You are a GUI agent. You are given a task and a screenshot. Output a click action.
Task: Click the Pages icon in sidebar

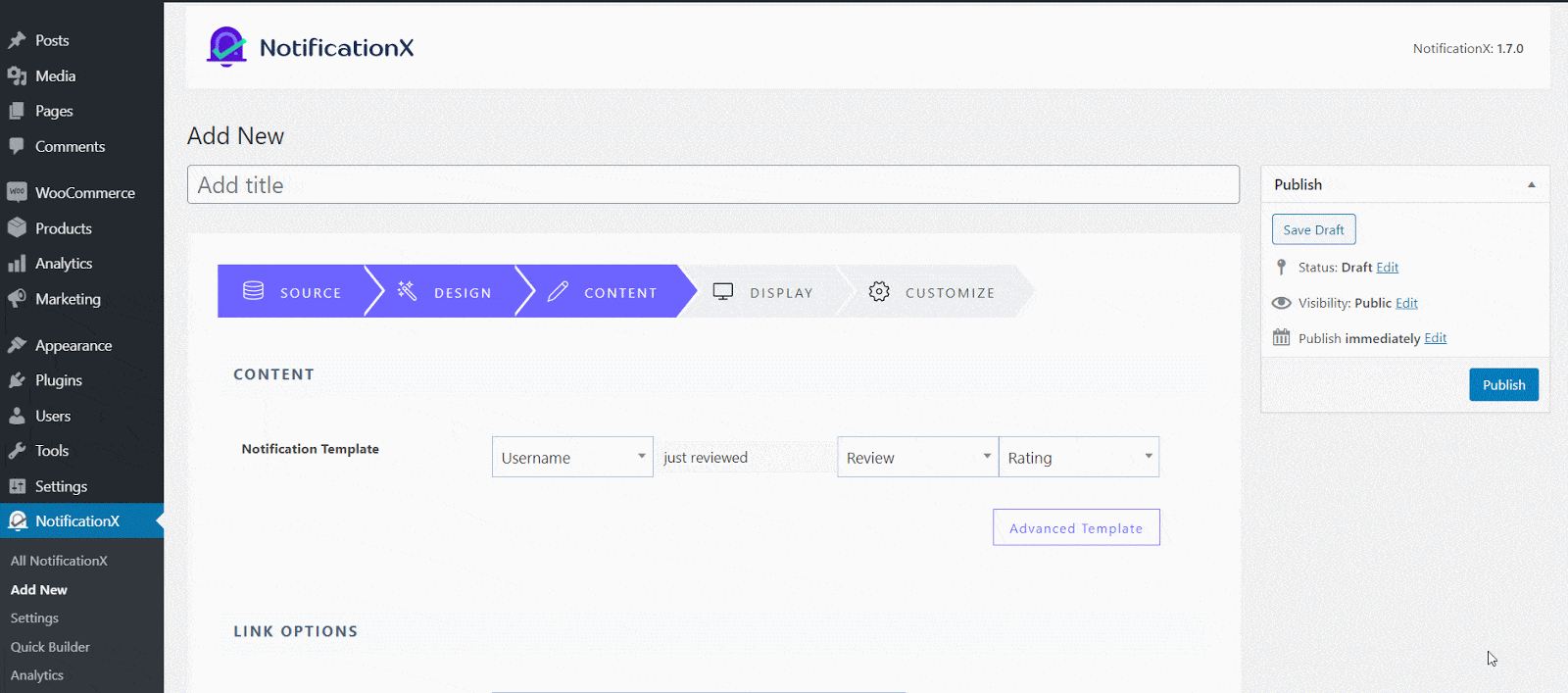[17, 111]
